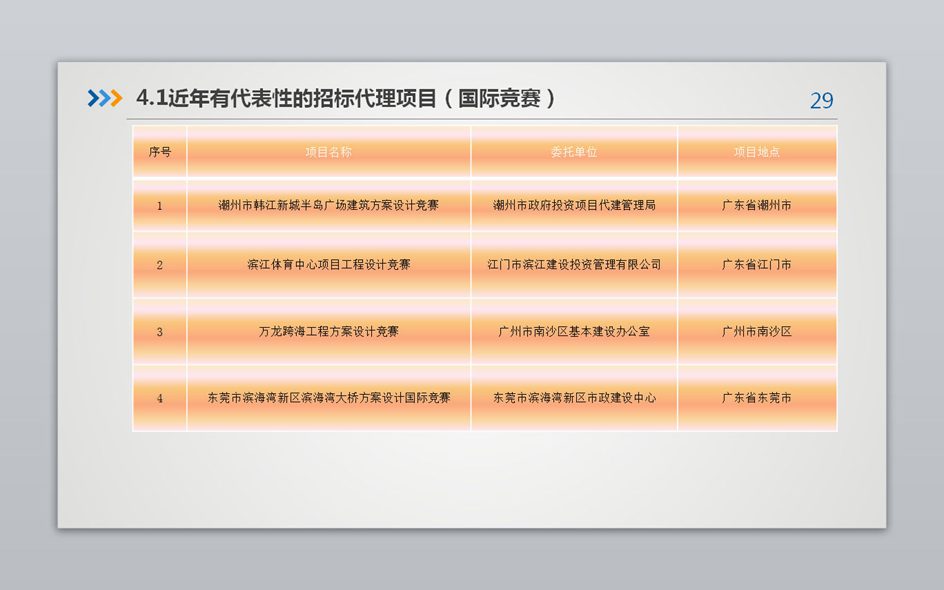The image size is (944, 590).
Task: Select the 万龙跨海工程方案设计竞赛 cell
Action: 328,331
